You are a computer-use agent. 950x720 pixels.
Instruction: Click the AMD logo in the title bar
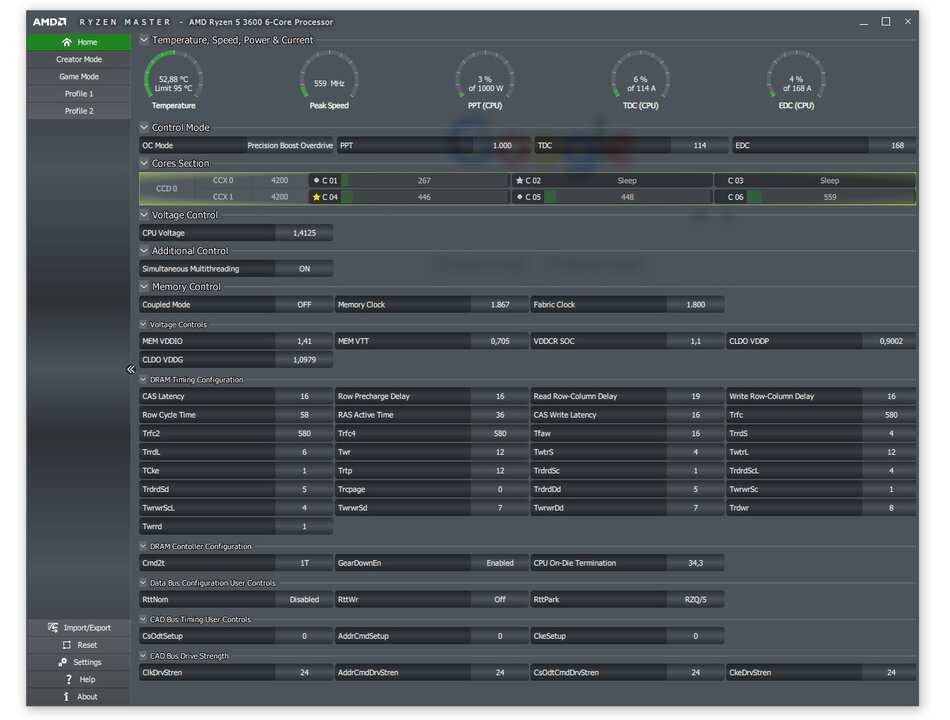pyautogui.click(x=50, y=22)
